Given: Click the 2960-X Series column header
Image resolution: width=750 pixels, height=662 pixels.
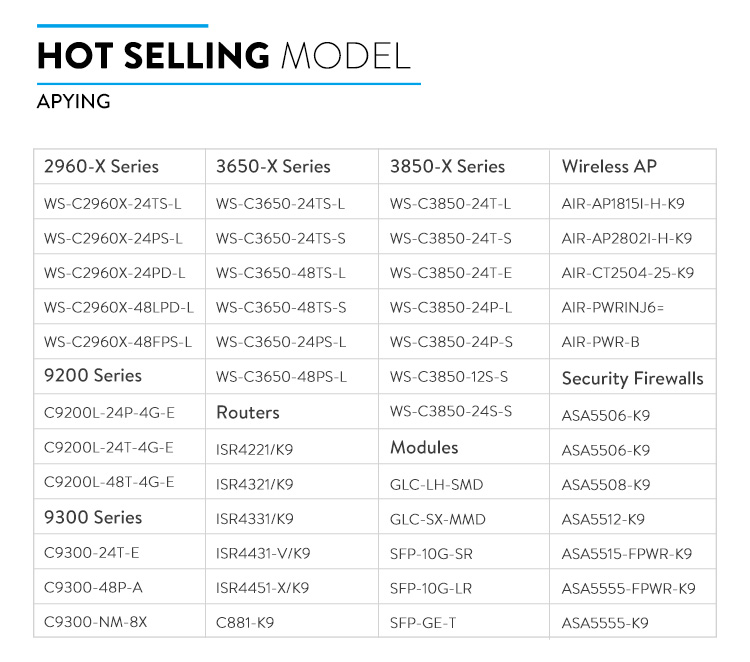Looking at the screenshot, I should [101, 167].
